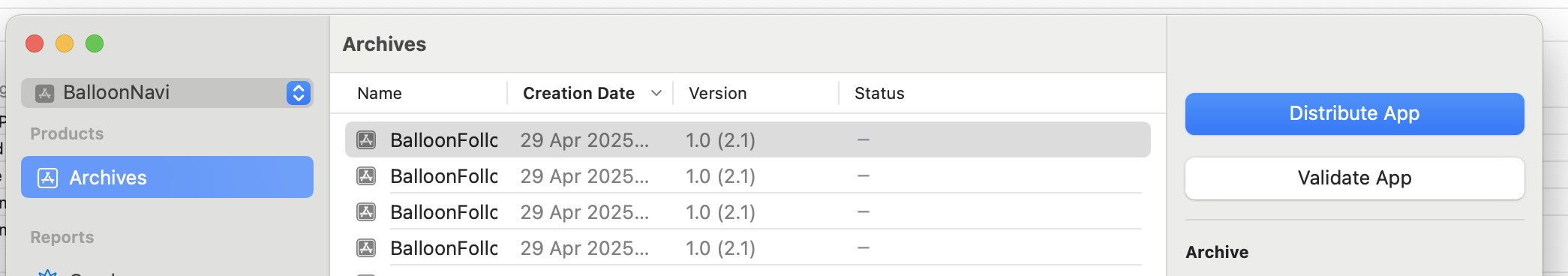Select the fourth BalloonFollo archive name

444,248
